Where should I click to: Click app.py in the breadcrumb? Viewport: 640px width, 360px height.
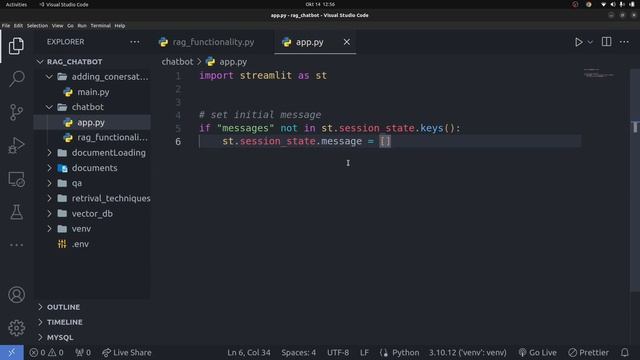[x=233, y=62]
